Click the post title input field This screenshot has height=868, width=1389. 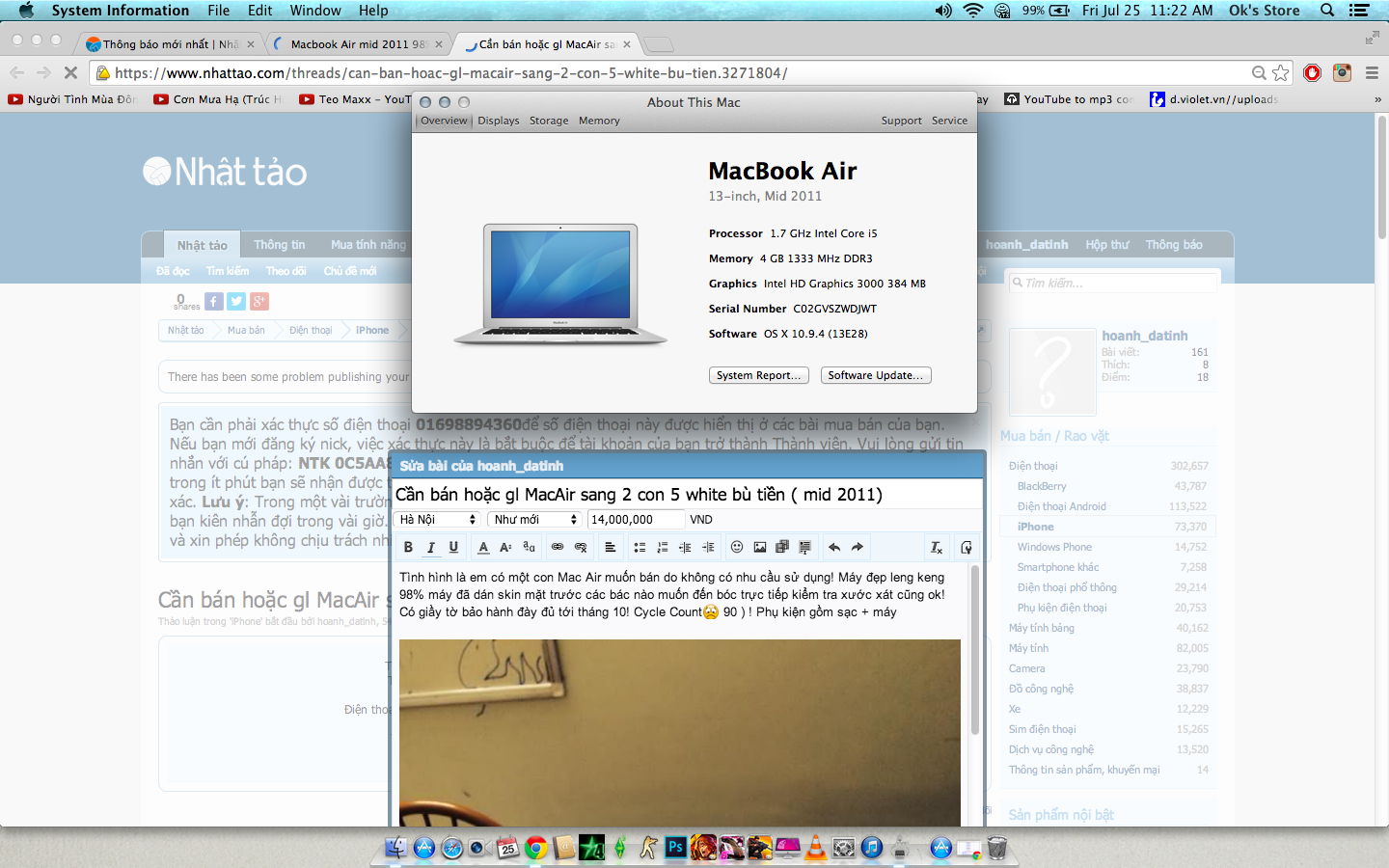pyautogui.click(x=687, y=495)
